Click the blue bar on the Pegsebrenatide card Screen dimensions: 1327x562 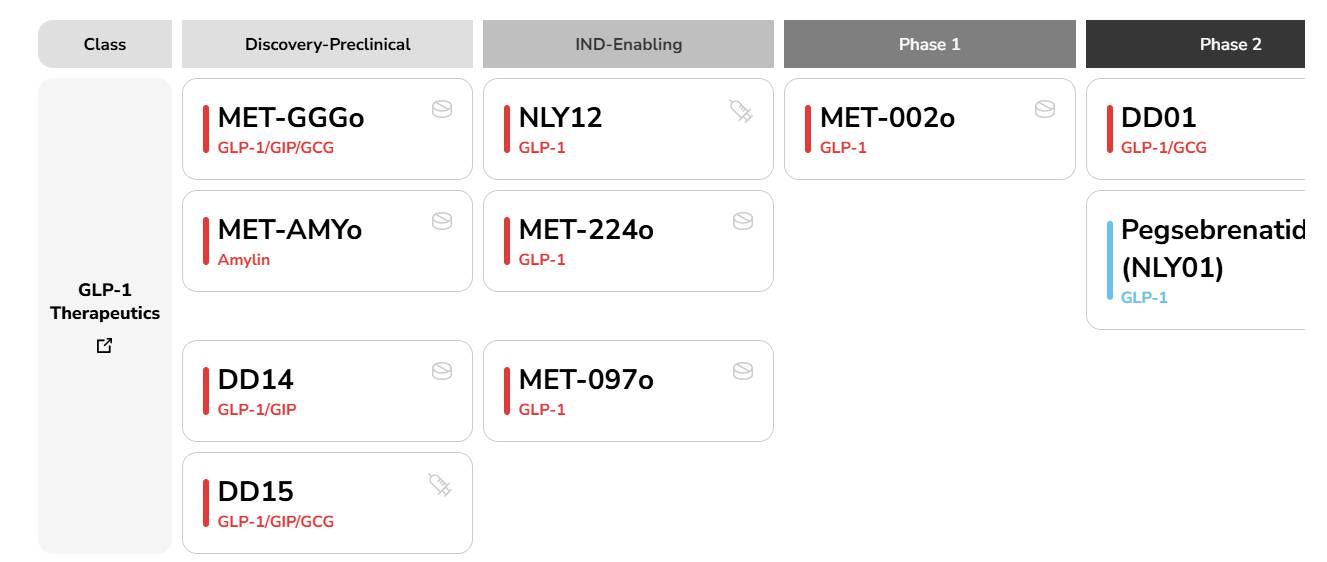[x=1110, y=260]
